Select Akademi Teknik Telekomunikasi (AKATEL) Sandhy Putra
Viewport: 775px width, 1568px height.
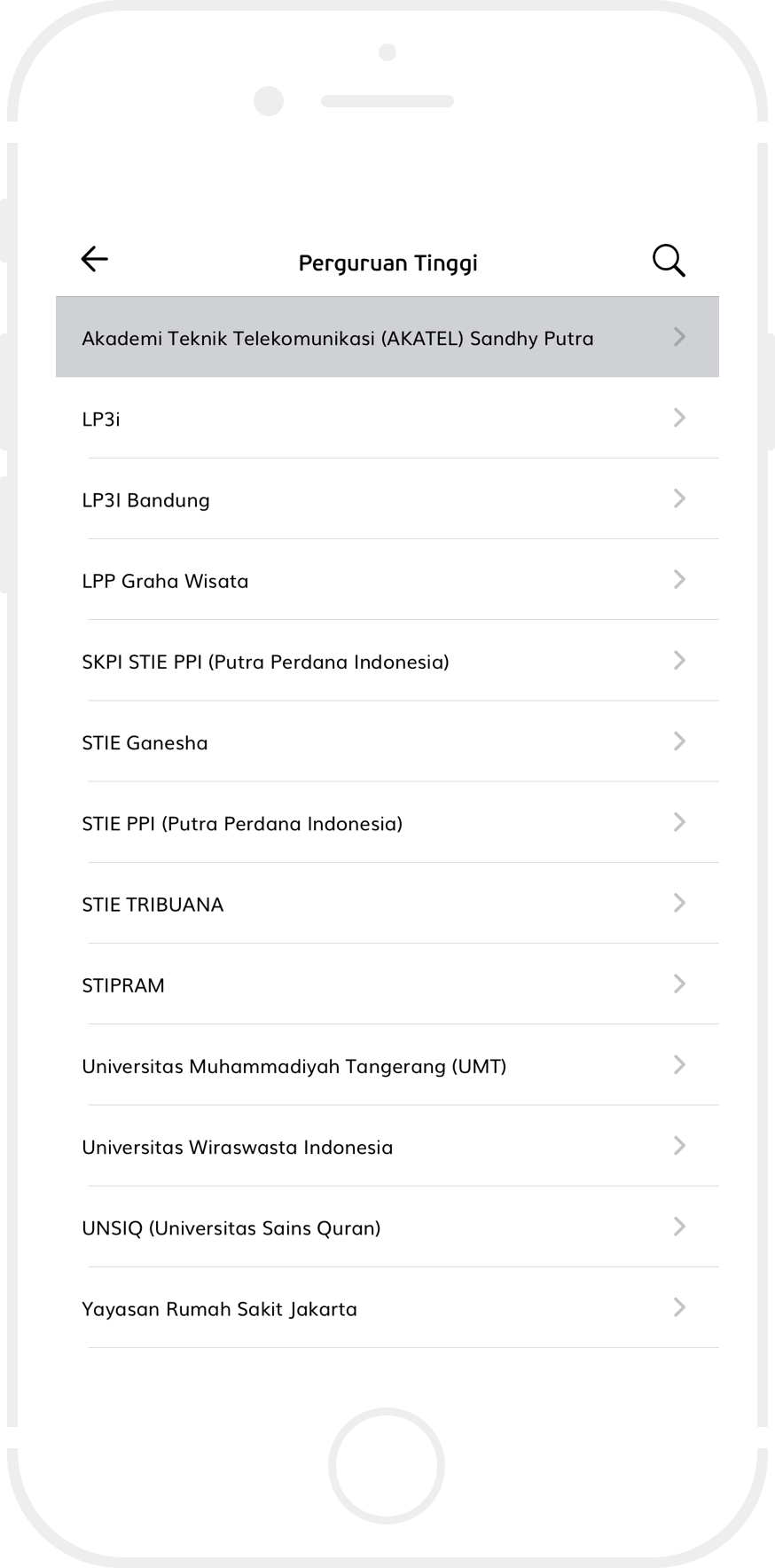coord(338,339)
